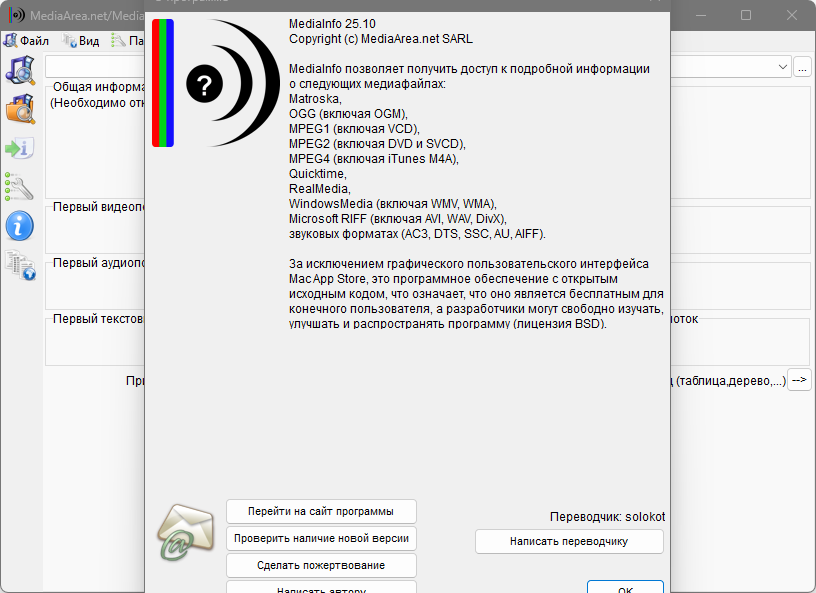Open the Вид menu

click(81, 41)
